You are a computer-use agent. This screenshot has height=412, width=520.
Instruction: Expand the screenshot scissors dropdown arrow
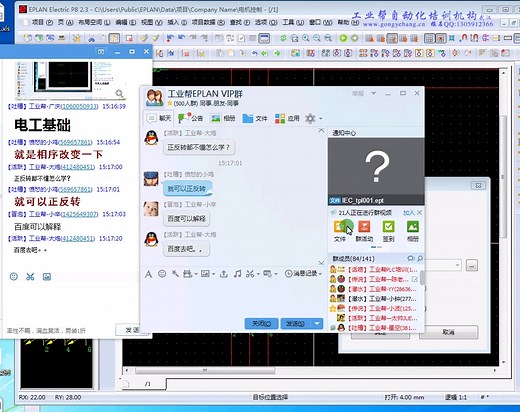pyautogui.click(x=258, y=274)
